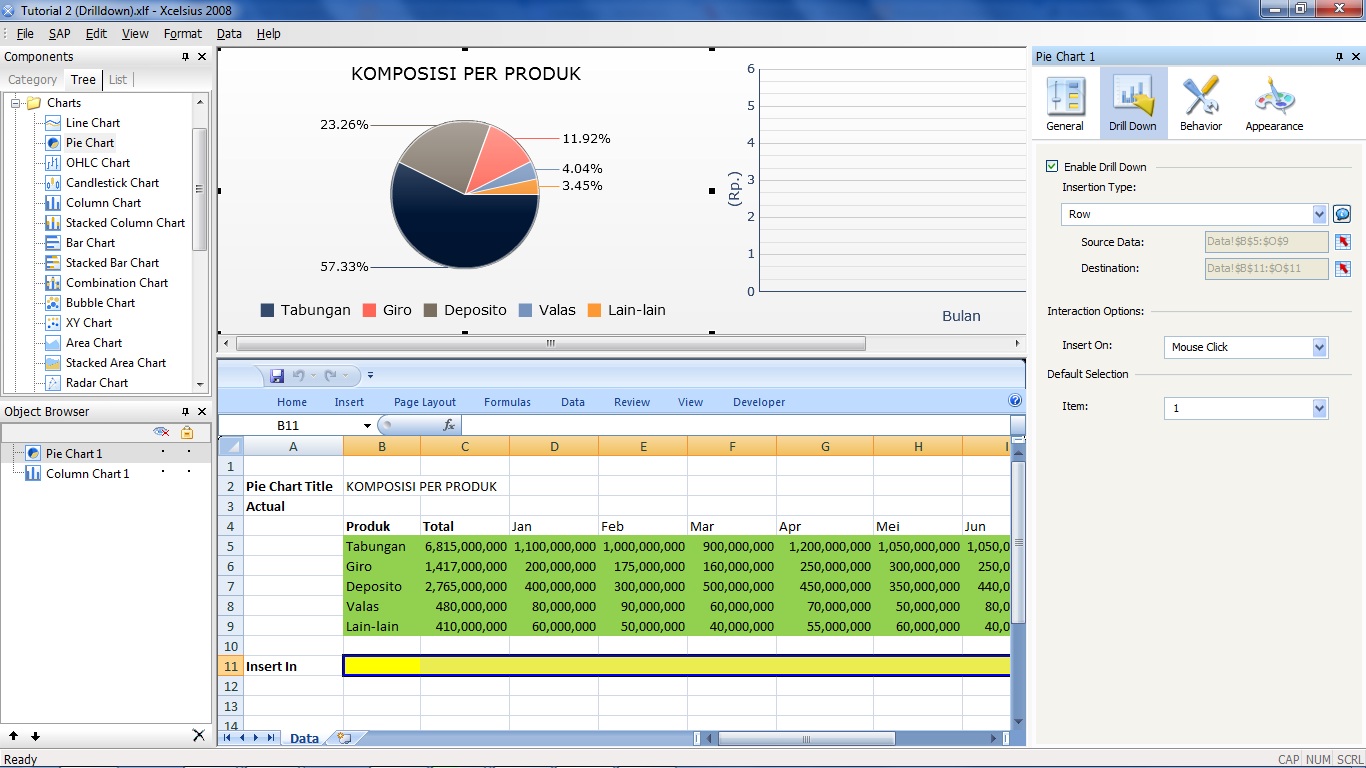
Task: Click the Giro legend swatch on pie chart
Action: coord(369,310)
